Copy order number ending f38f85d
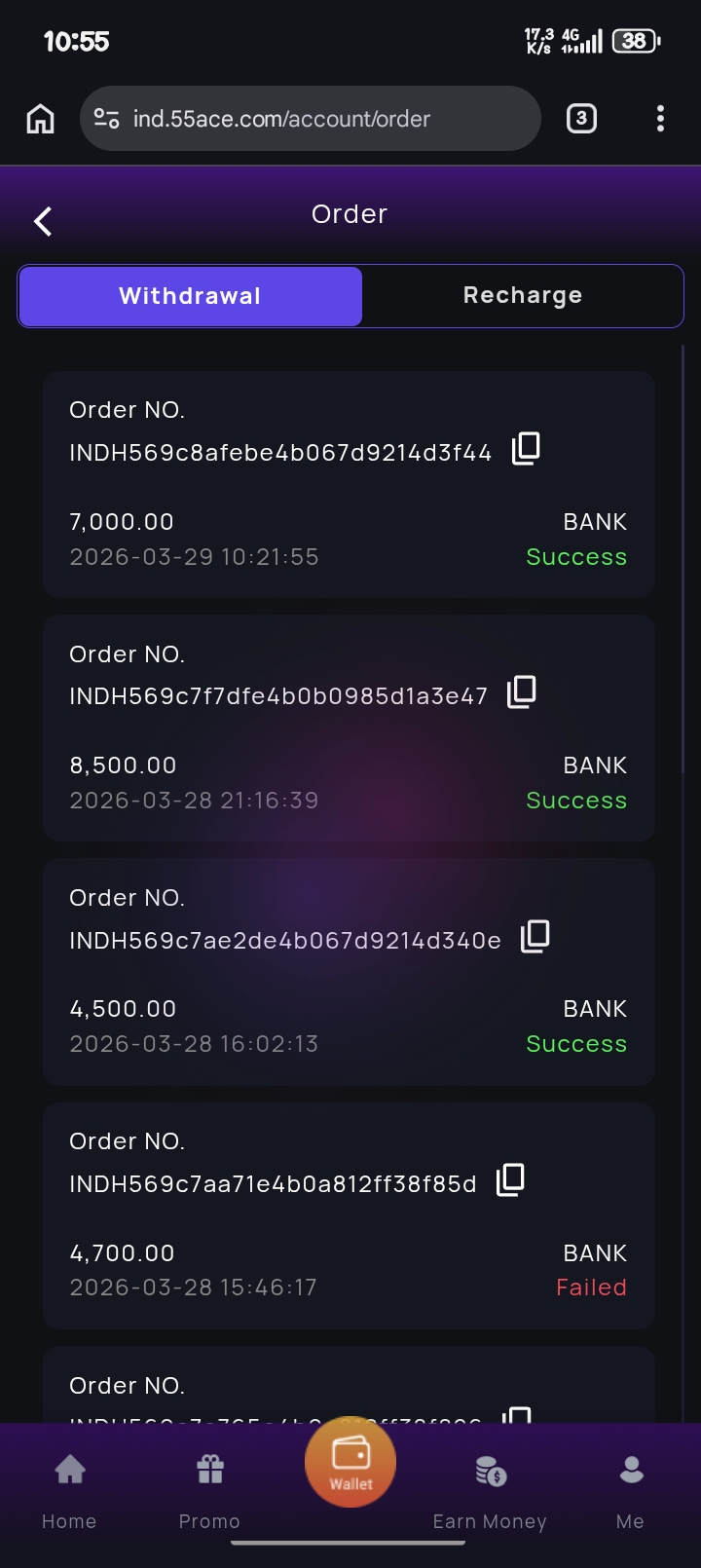Screen dimensions: 701x1568 [x=511, y=1179]
